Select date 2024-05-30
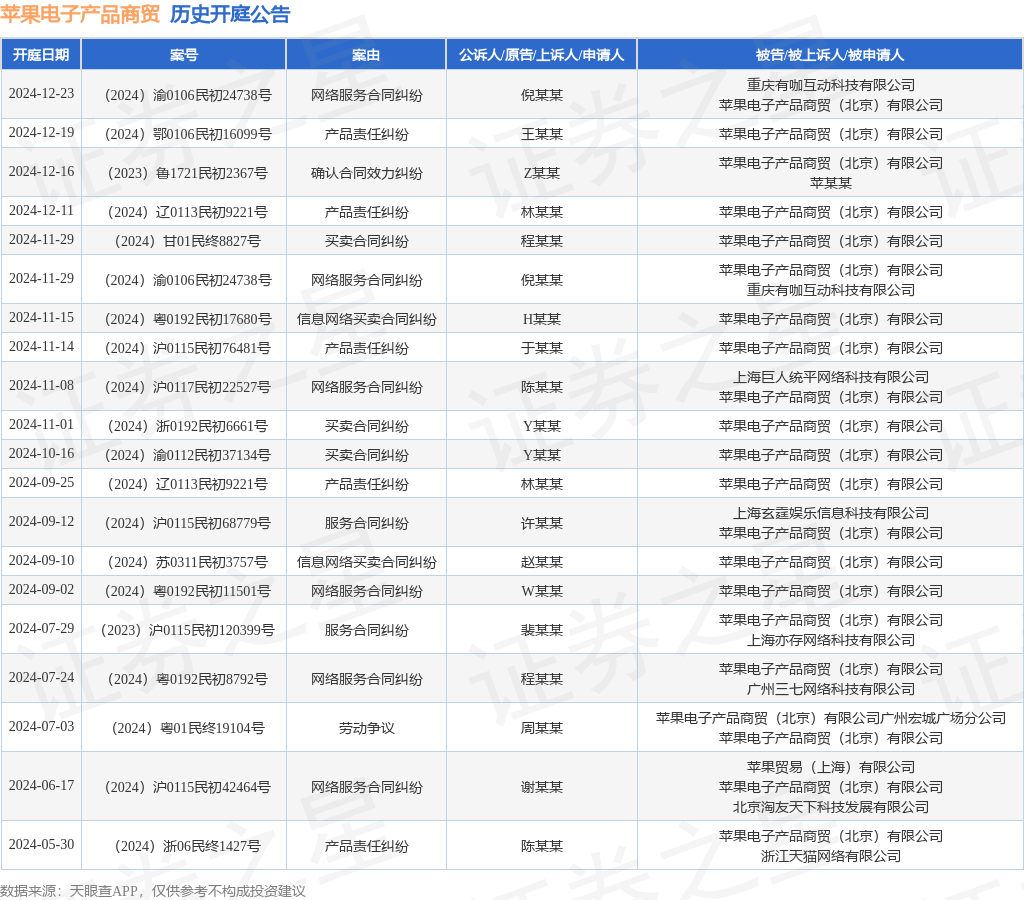 [41, 844]
